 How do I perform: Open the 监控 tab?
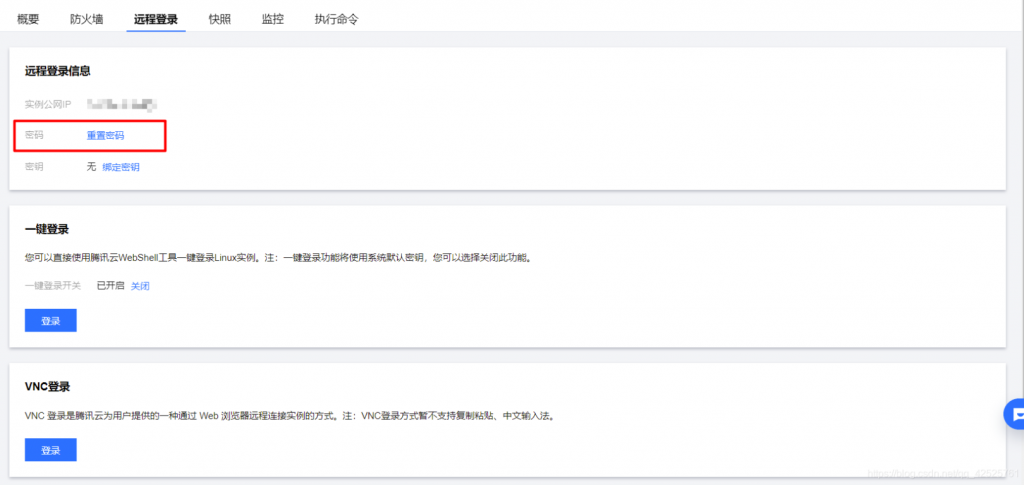point(273,19)
